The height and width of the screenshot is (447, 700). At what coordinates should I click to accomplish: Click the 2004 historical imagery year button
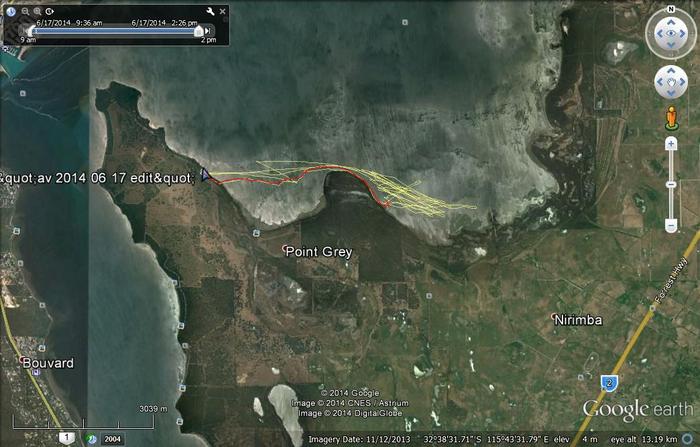(111, 438)
